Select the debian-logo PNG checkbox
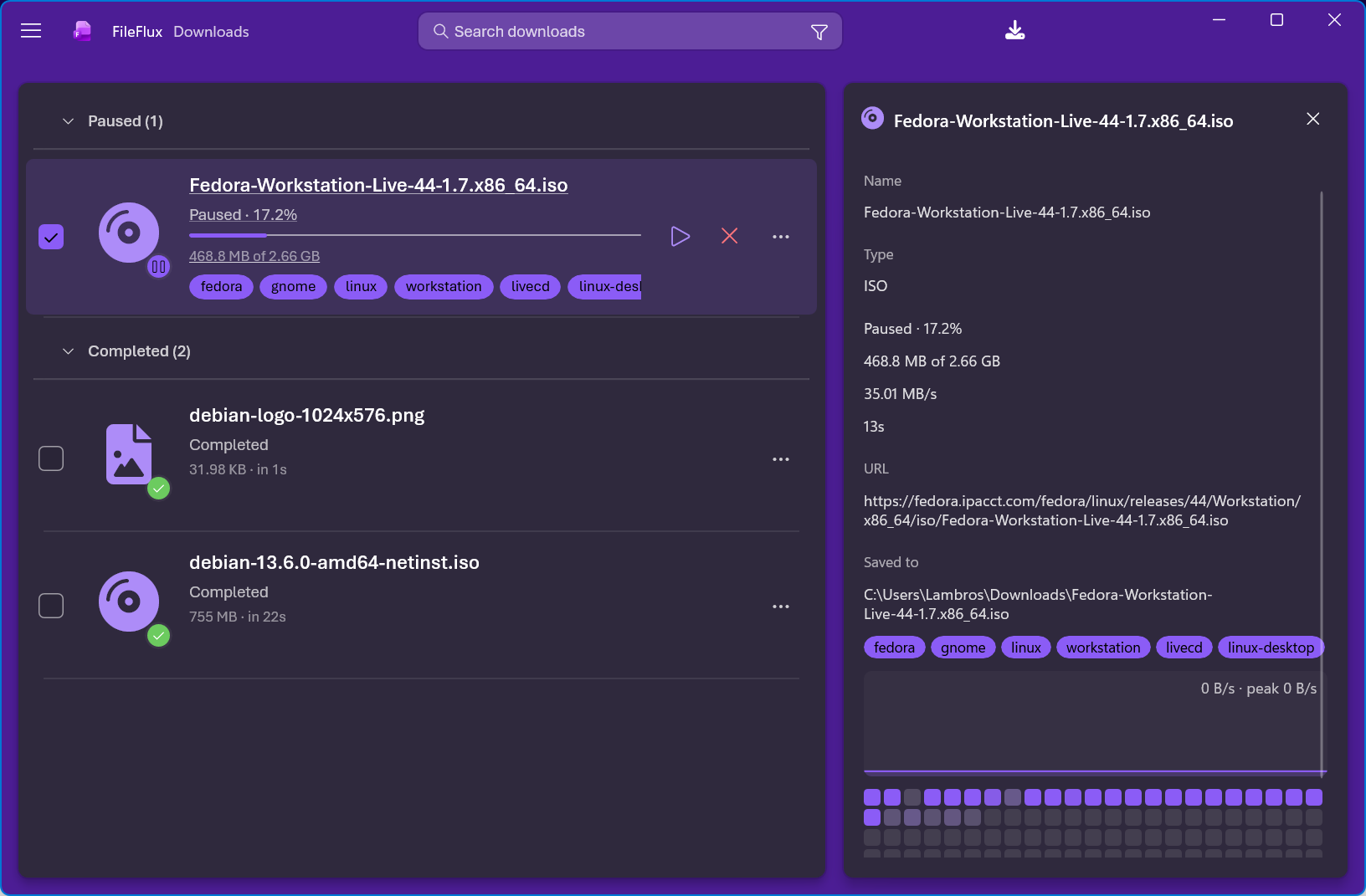The width and height of the screenshot is (1366, 896). [x=51, y=458]
